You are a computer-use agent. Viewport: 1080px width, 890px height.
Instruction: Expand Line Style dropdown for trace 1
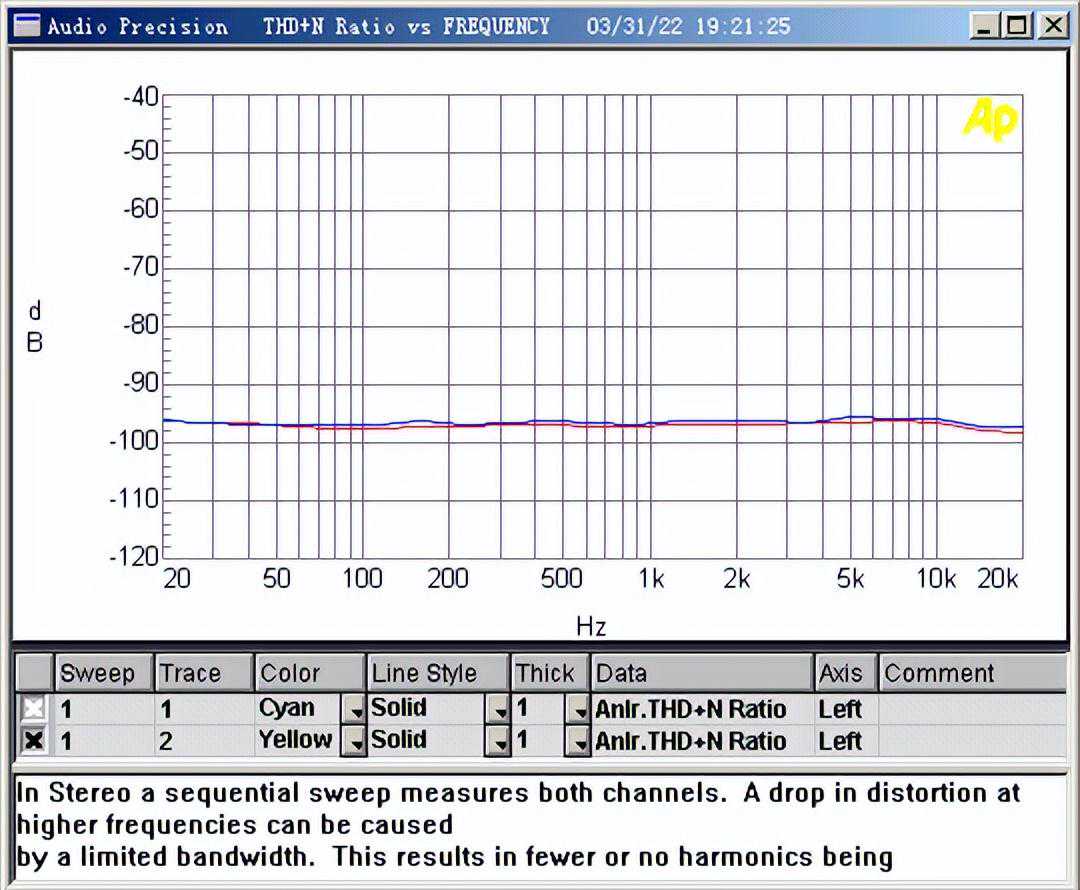(x=498, y=710)
